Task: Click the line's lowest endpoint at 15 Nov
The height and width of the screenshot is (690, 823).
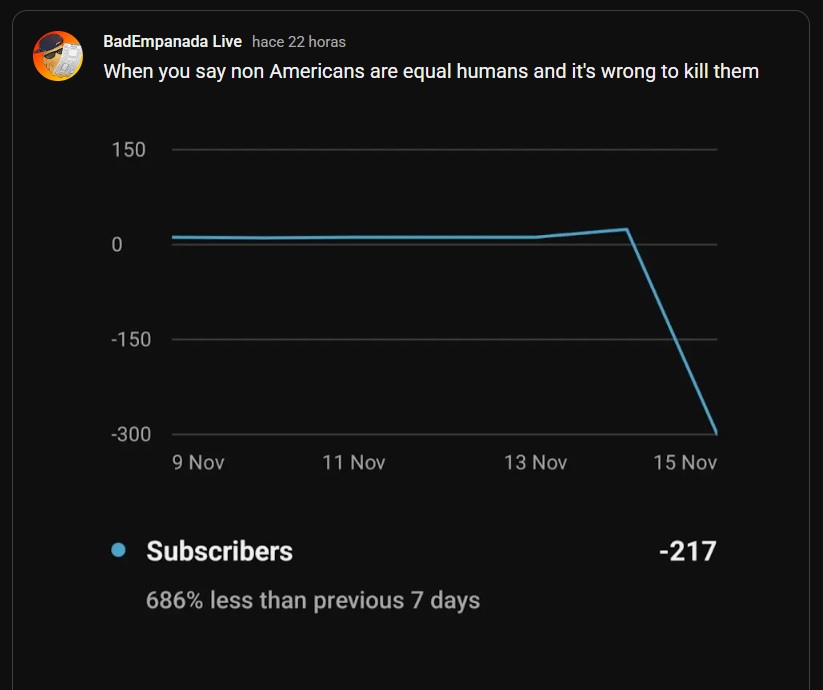Action: pyautogui.click(x=716, y=432)
